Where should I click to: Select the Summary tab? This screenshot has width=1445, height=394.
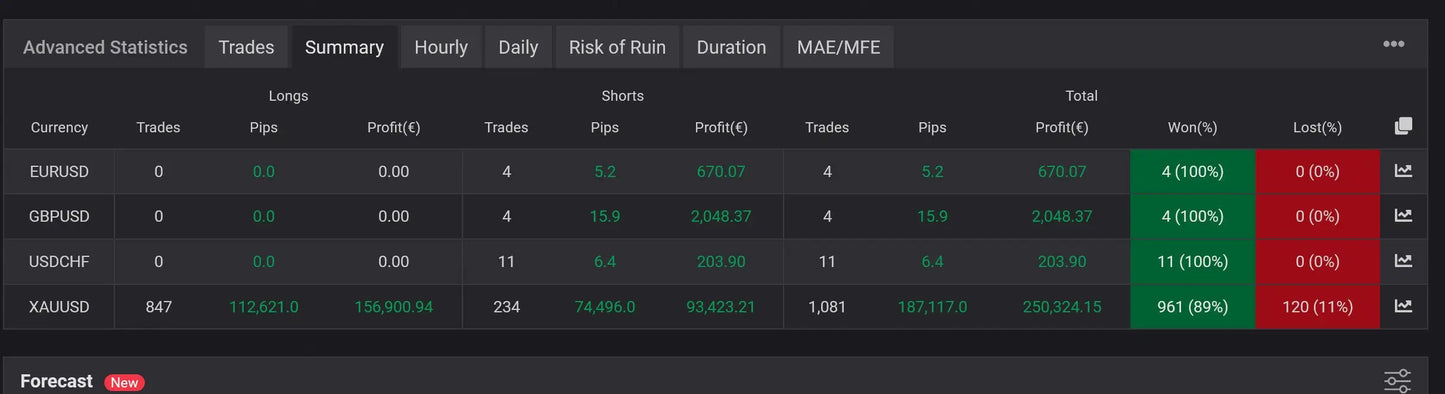click(344, 47)
